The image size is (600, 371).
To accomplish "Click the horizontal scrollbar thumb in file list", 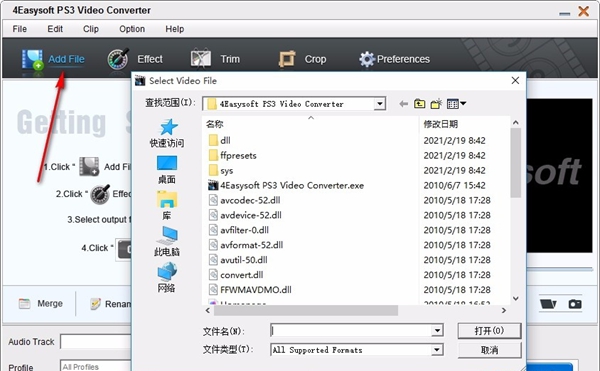I will click(x=306, y=311).
